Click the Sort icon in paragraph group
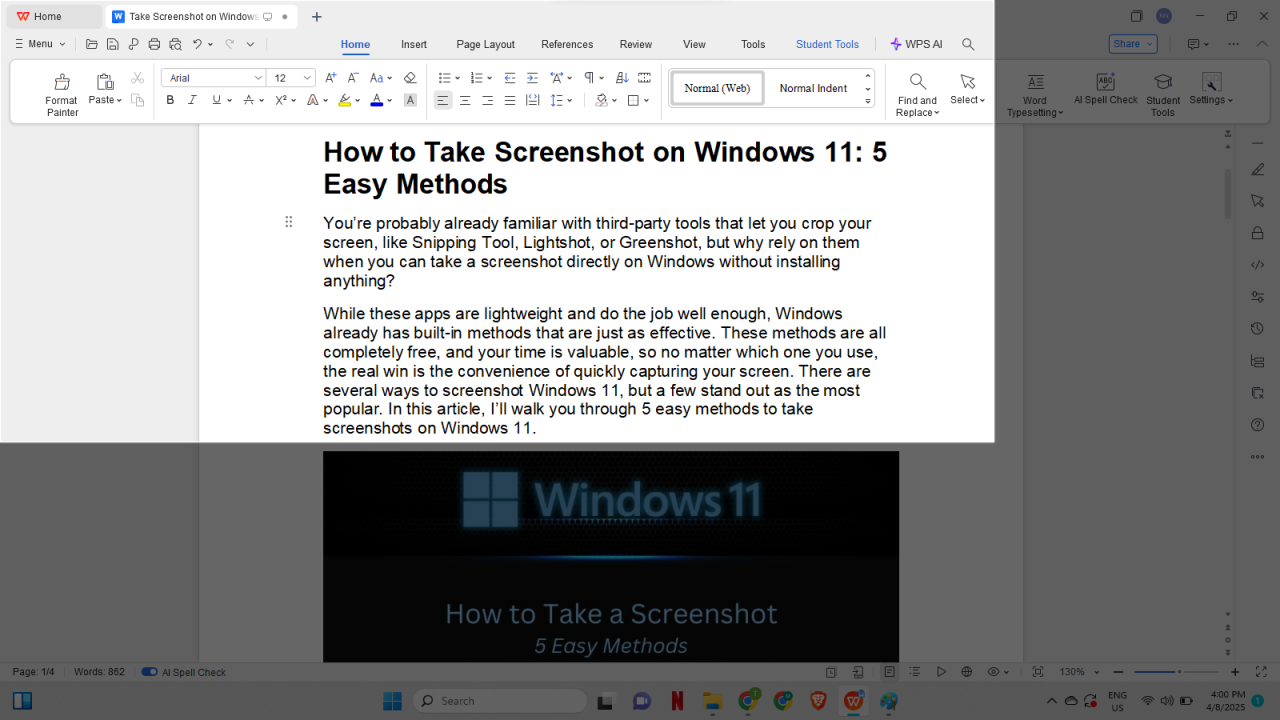The width and height of the screenshot is (1280, 720). 622,78
